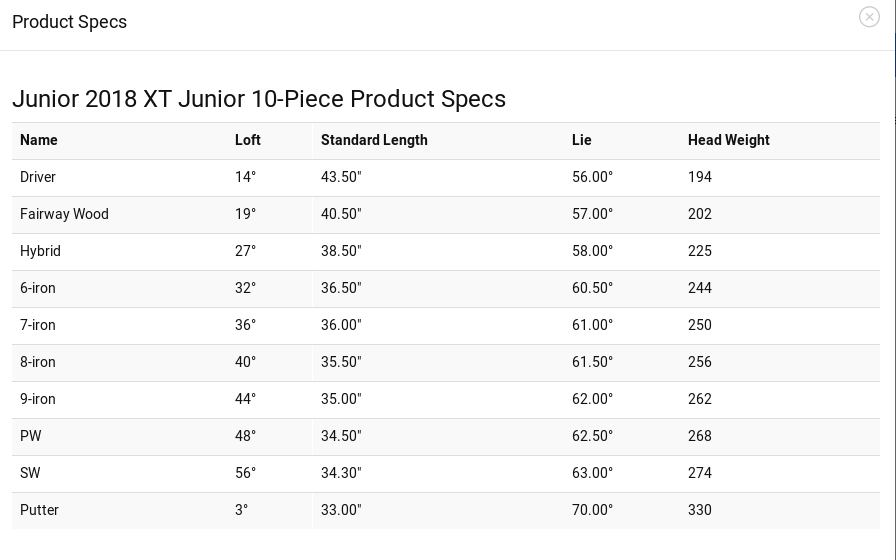Select the Standard Length column header
Viewport: 896px width, 560px height.
coord(374,140)
